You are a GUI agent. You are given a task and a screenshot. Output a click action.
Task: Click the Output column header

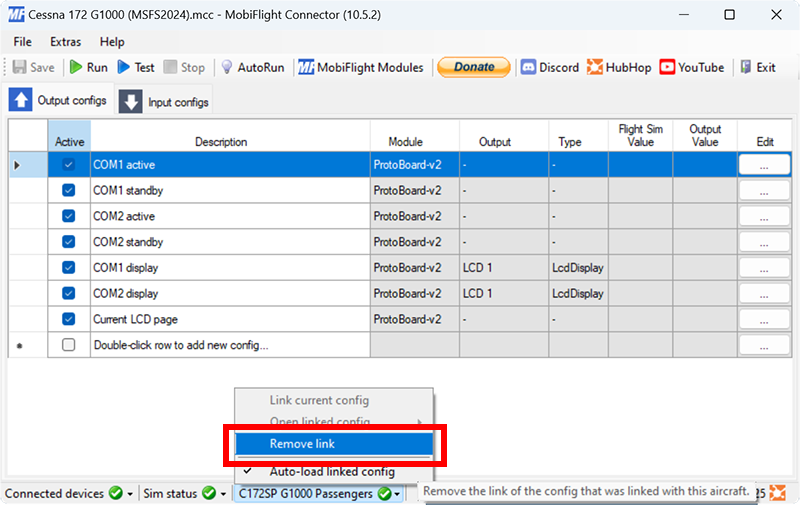pos(504,136)
